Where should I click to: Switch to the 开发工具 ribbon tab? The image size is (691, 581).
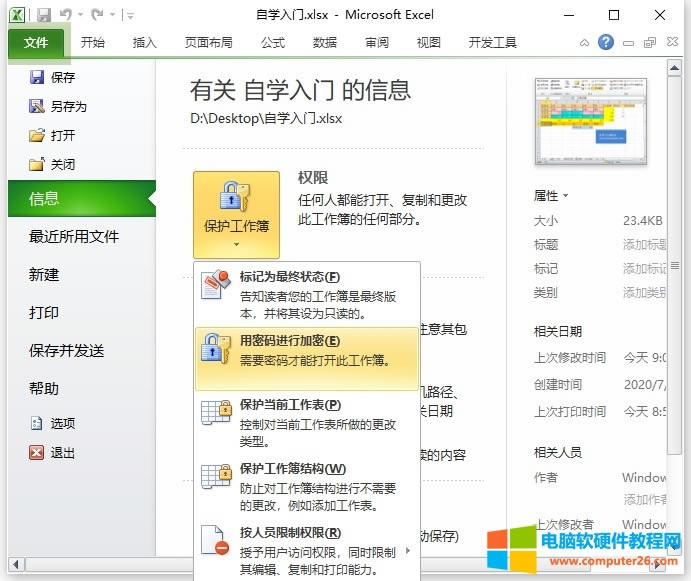(x=493, y=42)
